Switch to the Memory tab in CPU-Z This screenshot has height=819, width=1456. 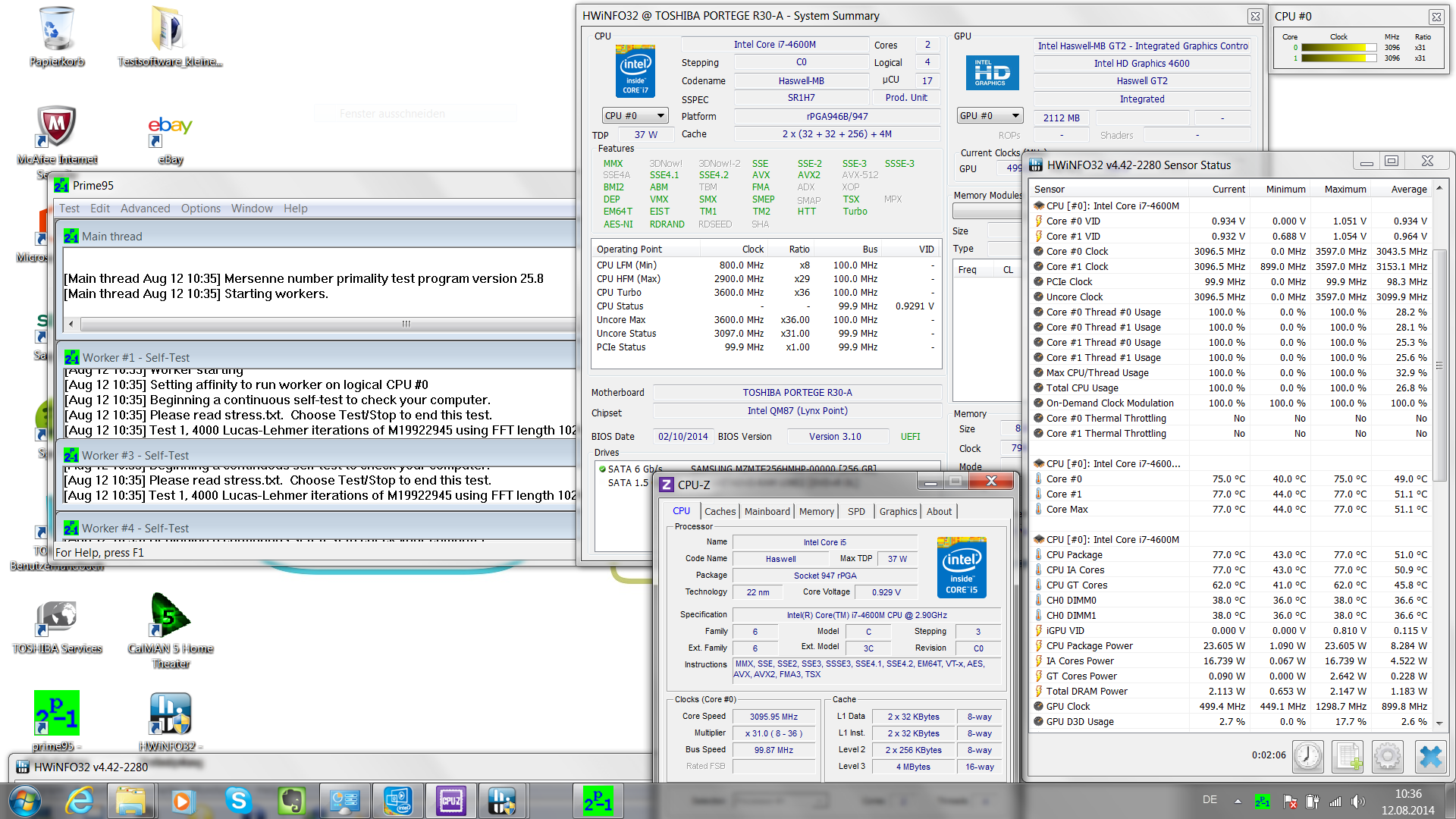(816, 512)
